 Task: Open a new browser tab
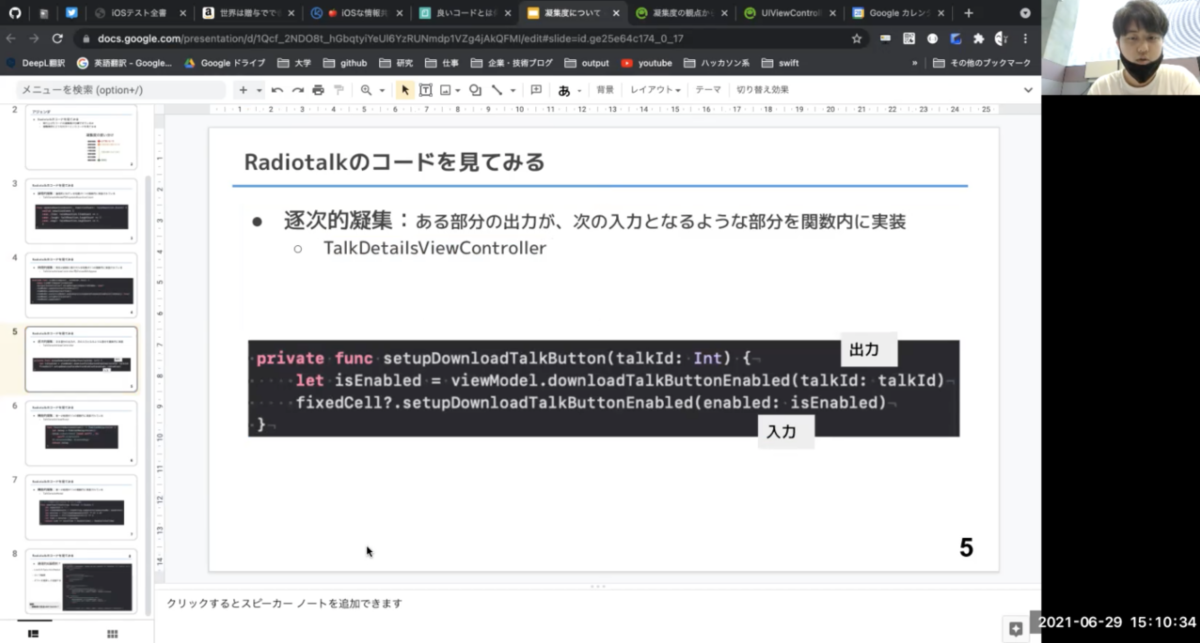pos(968,13)
